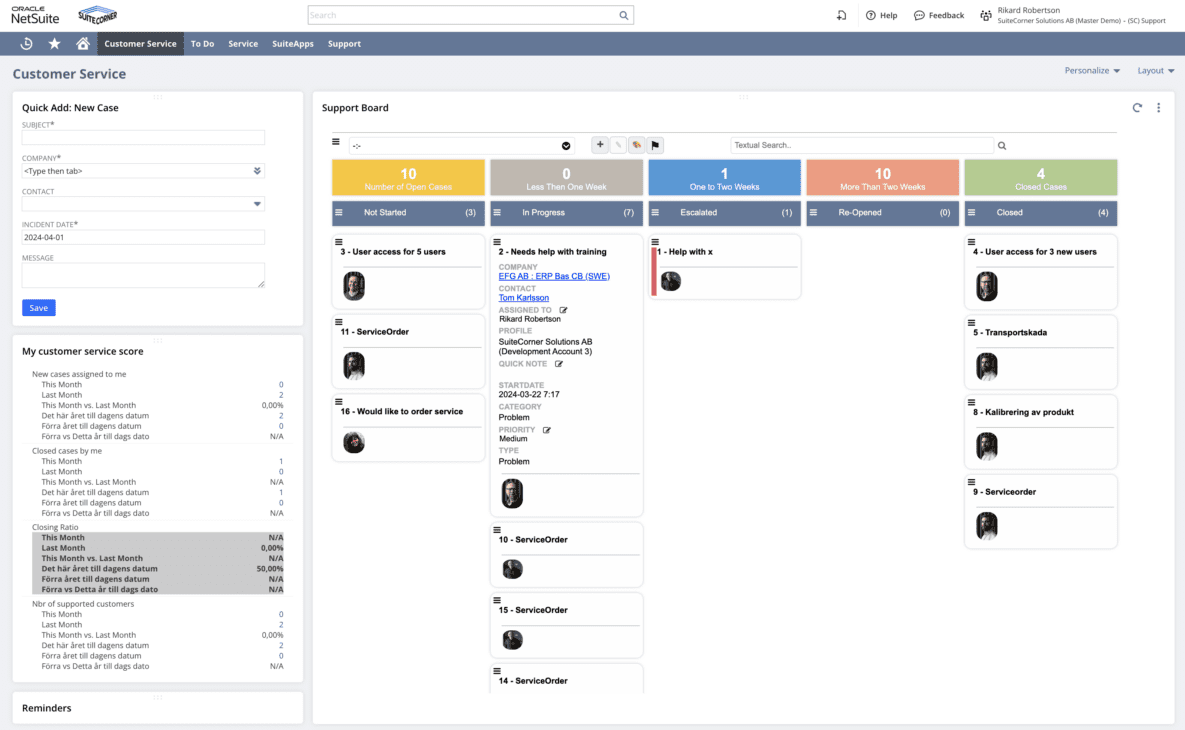Open the Shortcuts star icon
This screenshot has height=730, width=1185.
pos(54,44)
